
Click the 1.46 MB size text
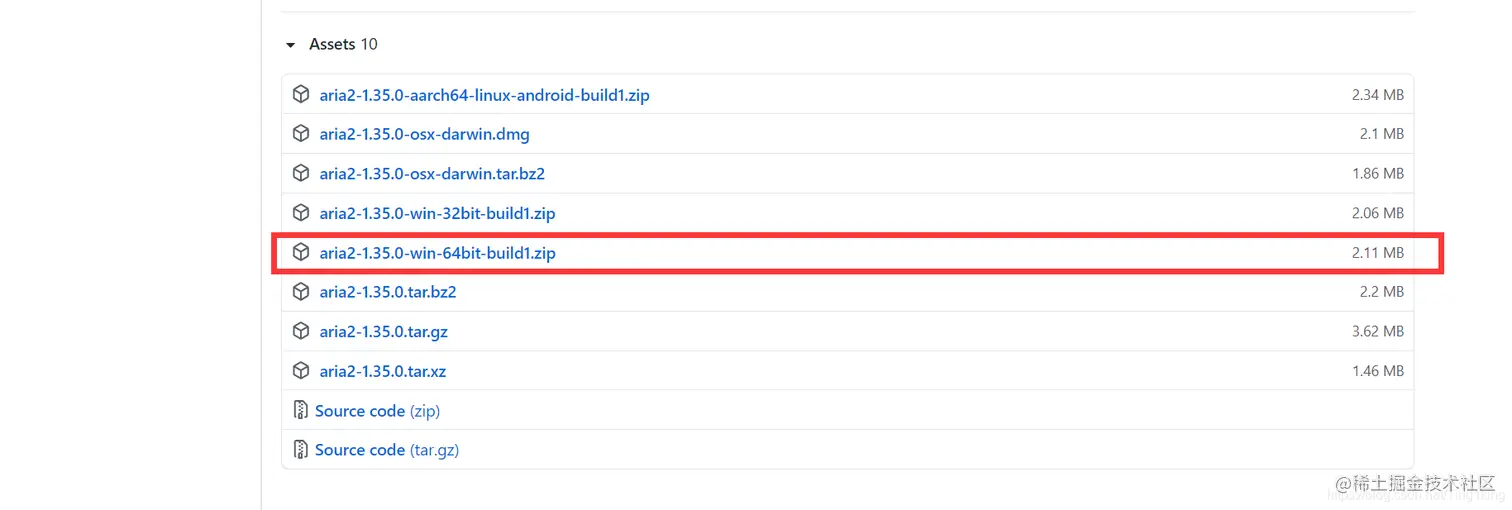pos(1378,371)
